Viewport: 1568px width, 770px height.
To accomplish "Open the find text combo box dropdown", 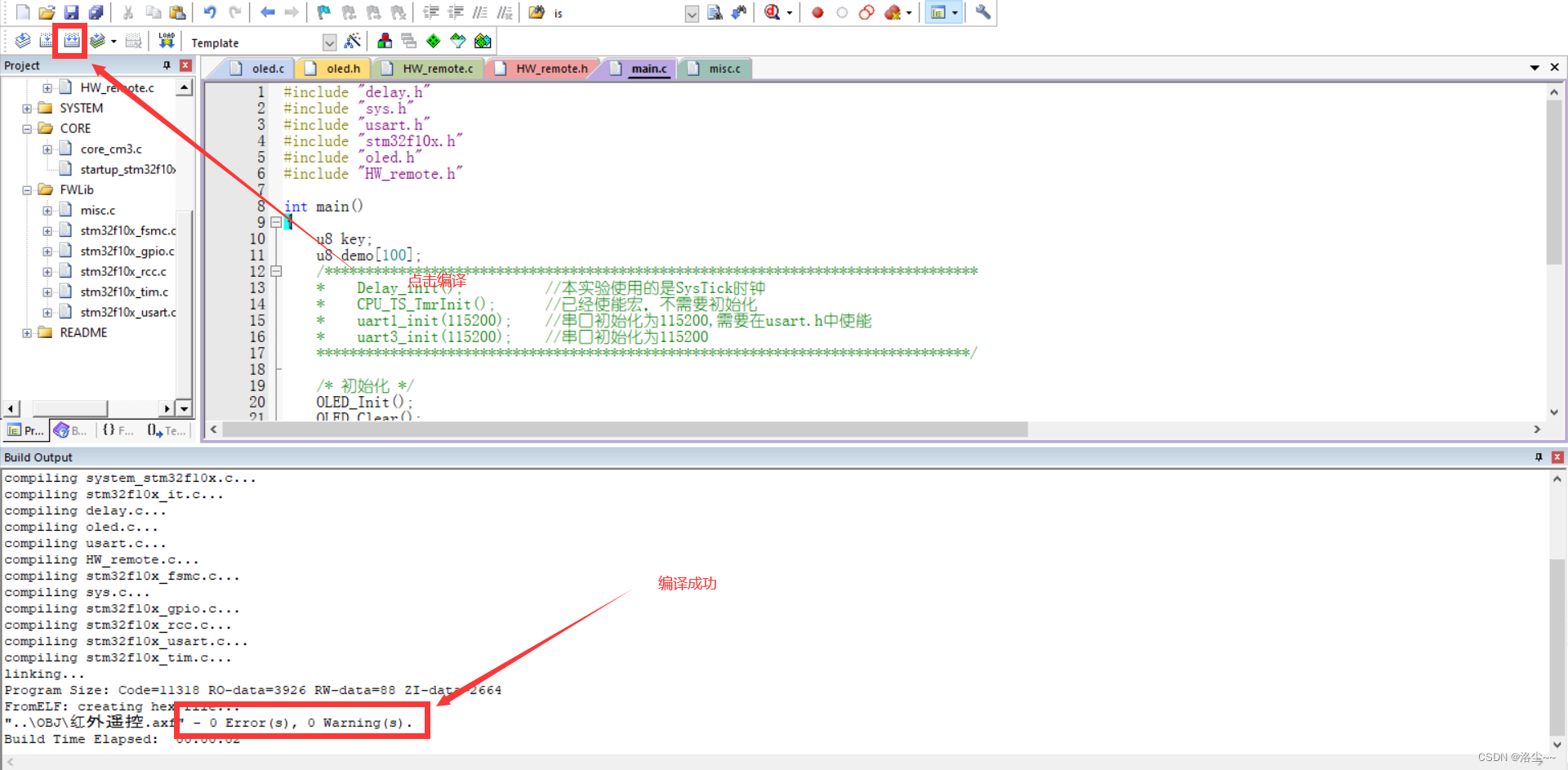I will click(692, 13).
